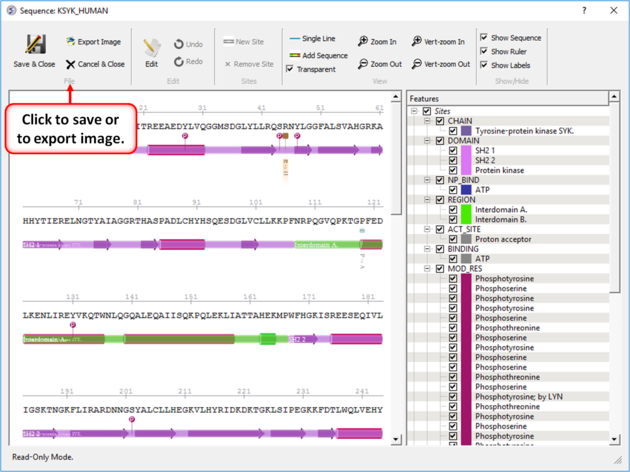Click the Zoom Out magnifier
This screenshot has width=630, height=472.
[x=364, y=64]
